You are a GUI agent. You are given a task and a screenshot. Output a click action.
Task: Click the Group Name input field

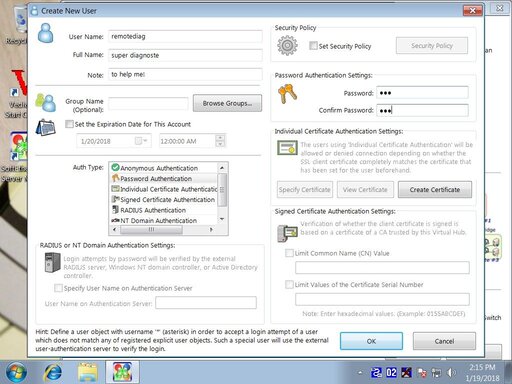[x=148, y=104]
